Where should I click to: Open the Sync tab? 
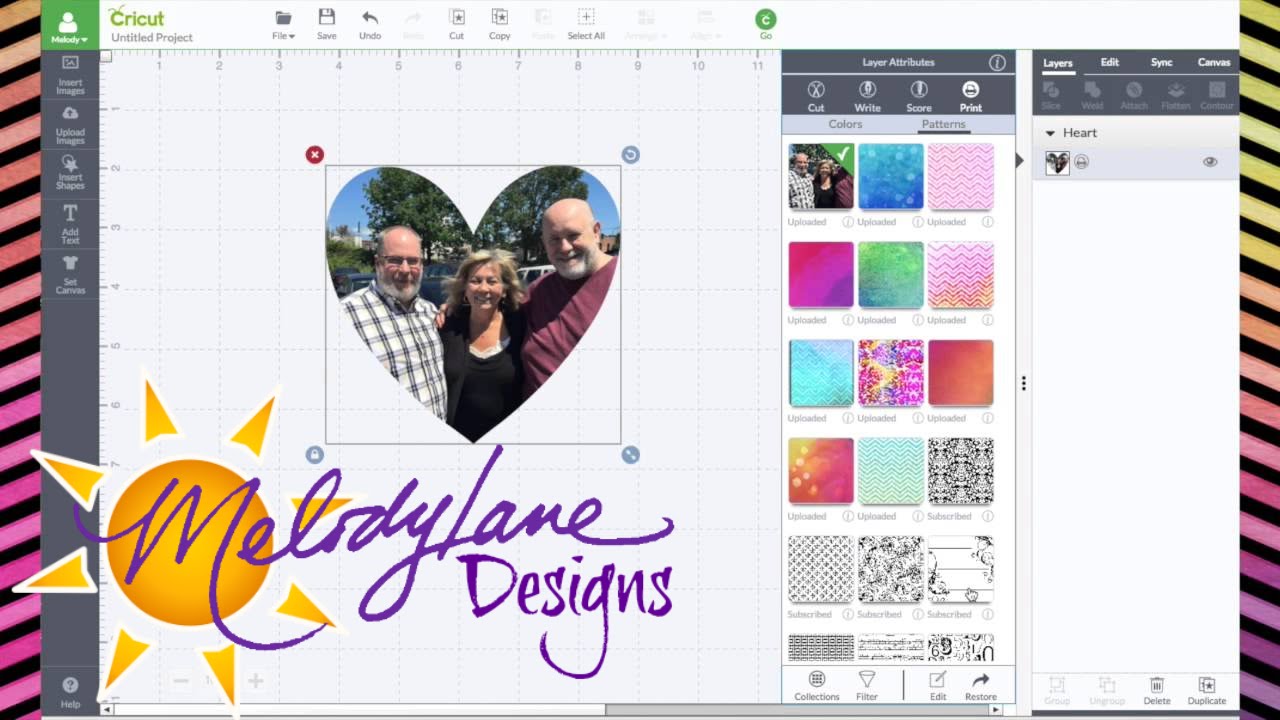1161,62
